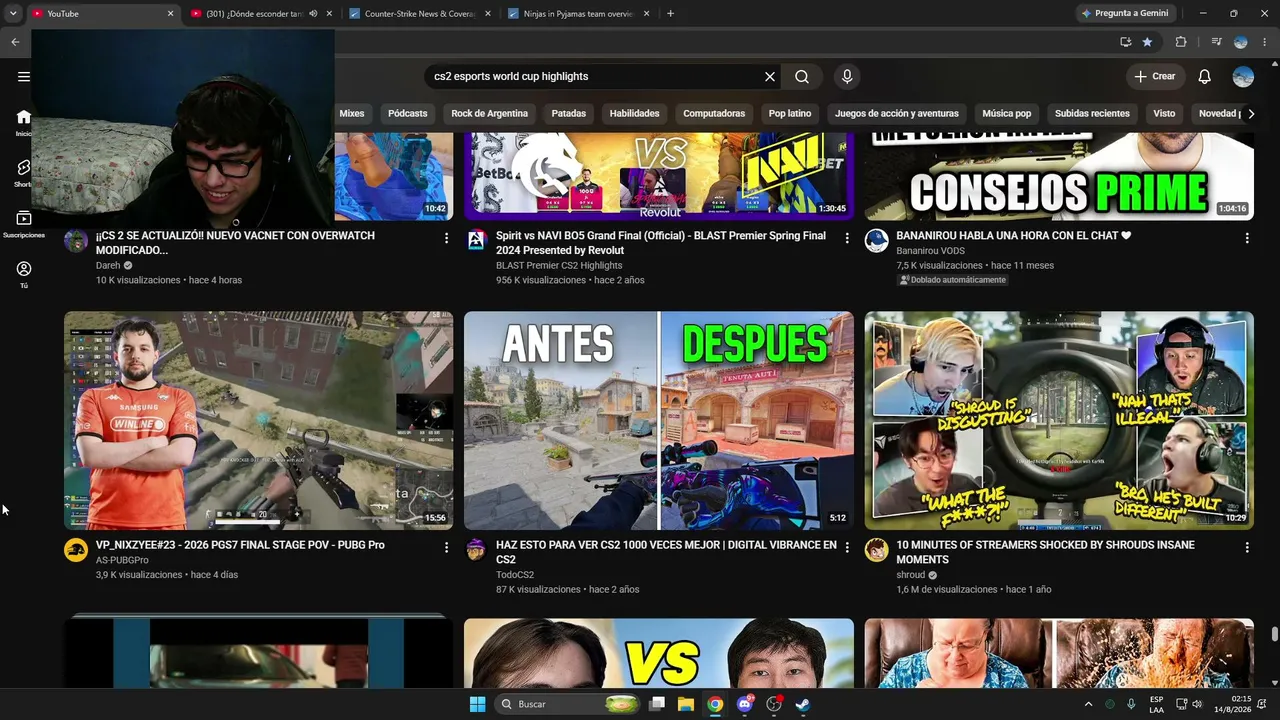Select the Rock de Argentina chip

pos(490,114)
